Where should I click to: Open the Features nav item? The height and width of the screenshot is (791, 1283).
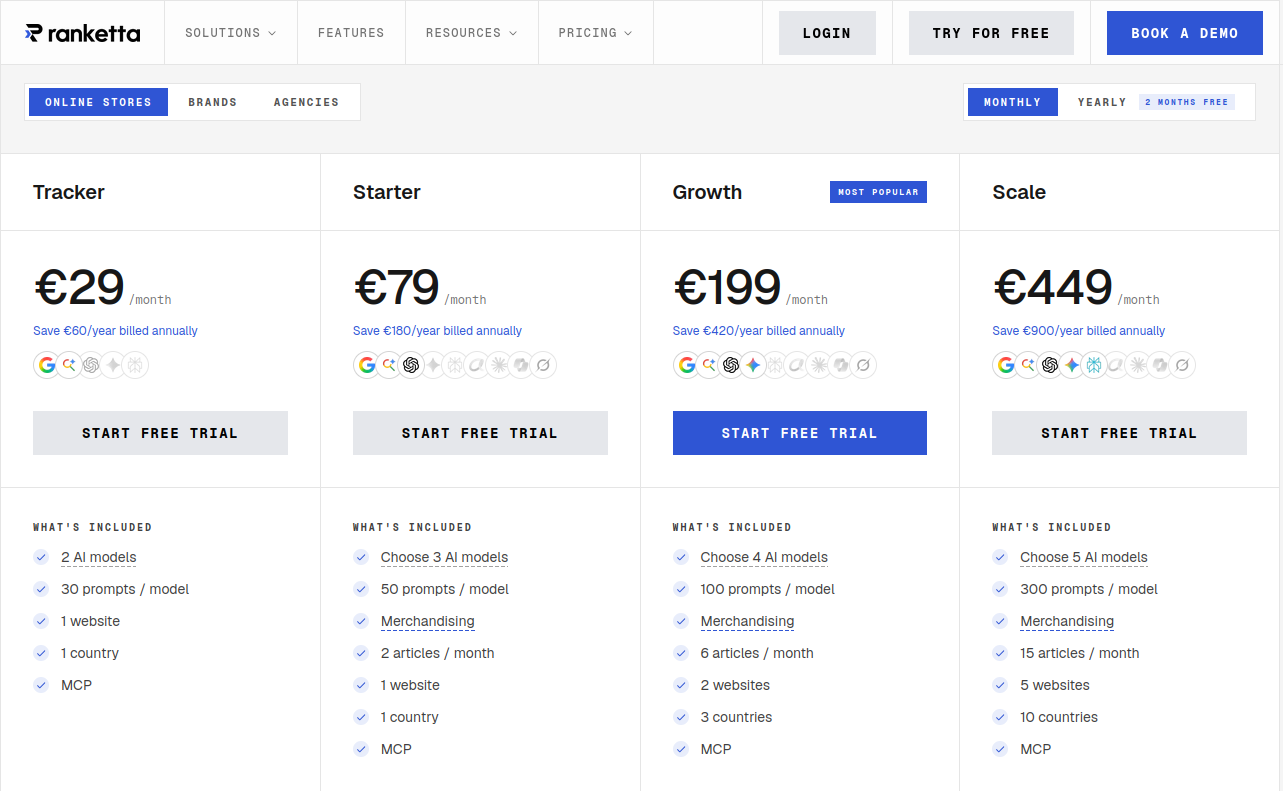coord(351,33)
